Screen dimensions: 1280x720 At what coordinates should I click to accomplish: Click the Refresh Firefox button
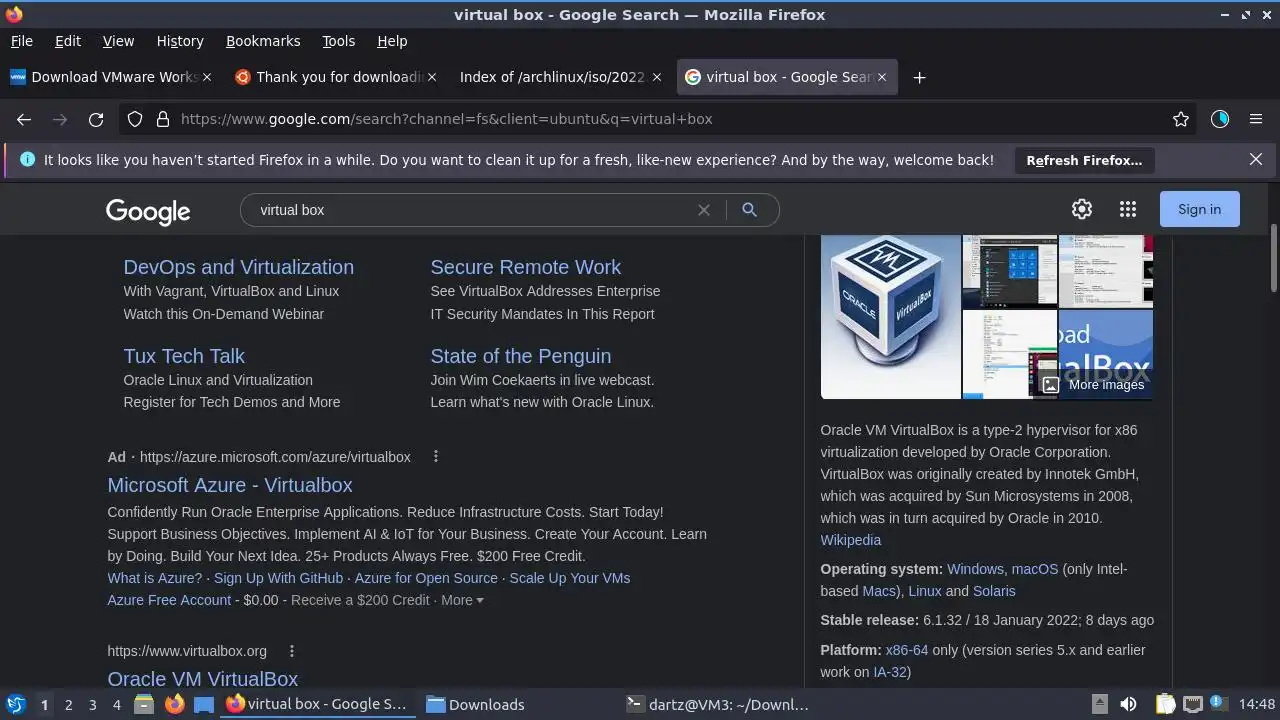tap(1084, 160)
